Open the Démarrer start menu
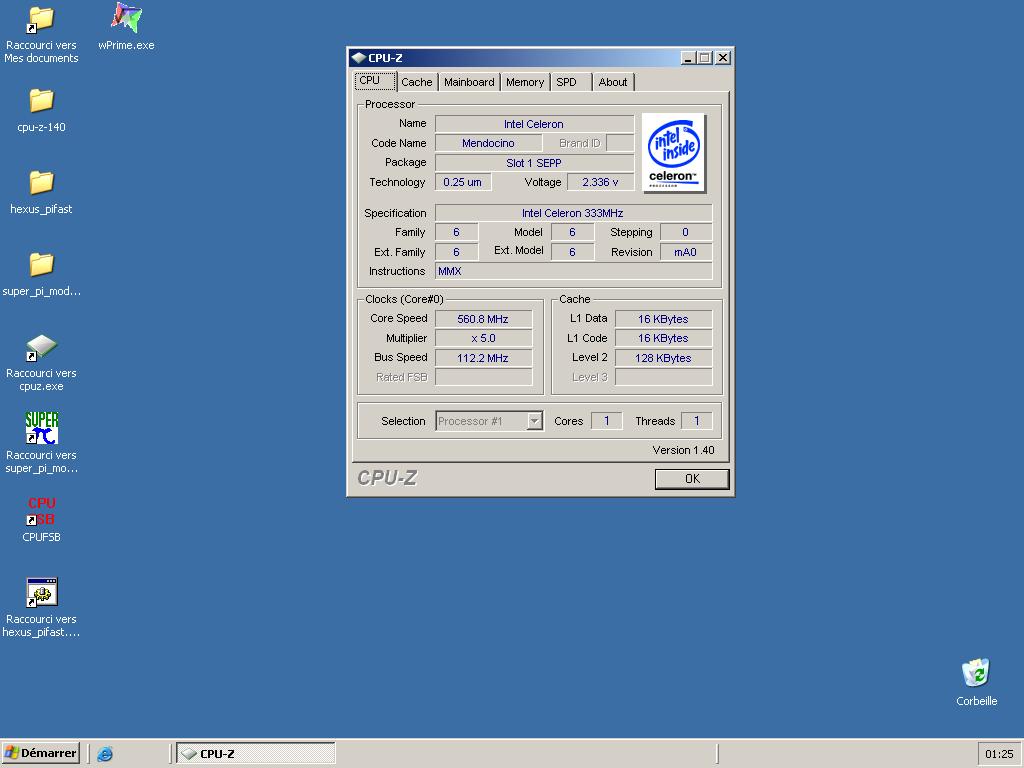Screen dimensions: 1024x768 (x=40, y=753)
